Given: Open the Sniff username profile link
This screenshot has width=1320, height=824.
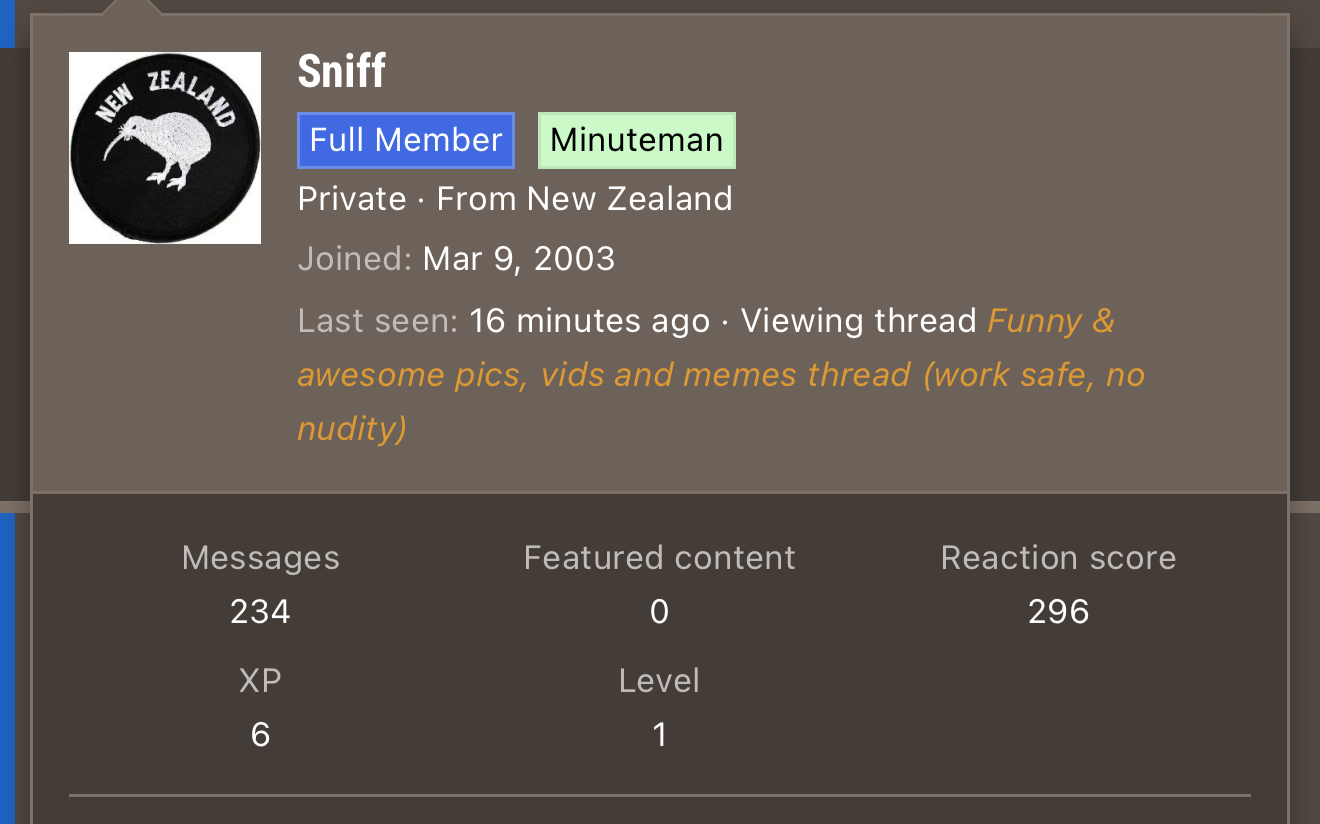Looking at the screenshot, I should (x=342, y=72).
